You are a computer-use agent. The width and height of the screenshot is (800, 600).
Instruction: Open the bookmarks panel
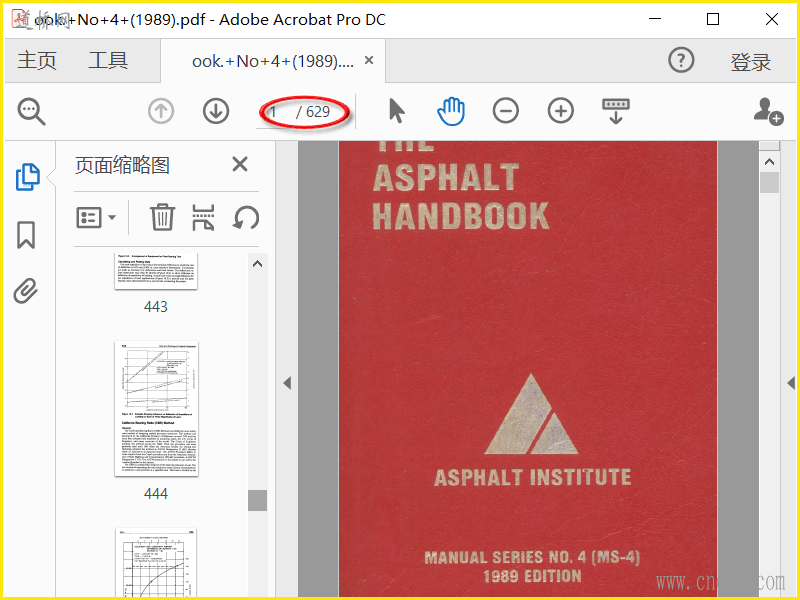pyautogui.click(x=26, y=235)
